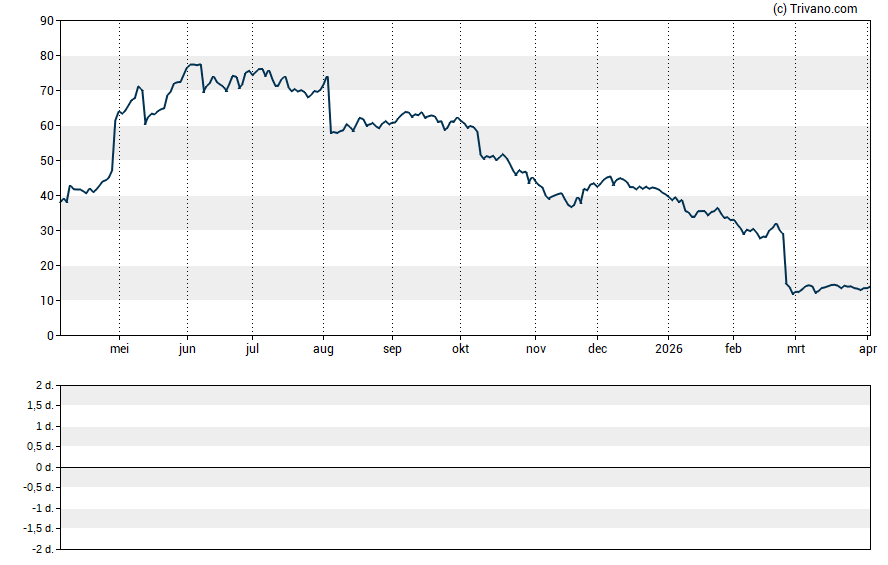Click the 'feb' month axis label

coord(733,349)
